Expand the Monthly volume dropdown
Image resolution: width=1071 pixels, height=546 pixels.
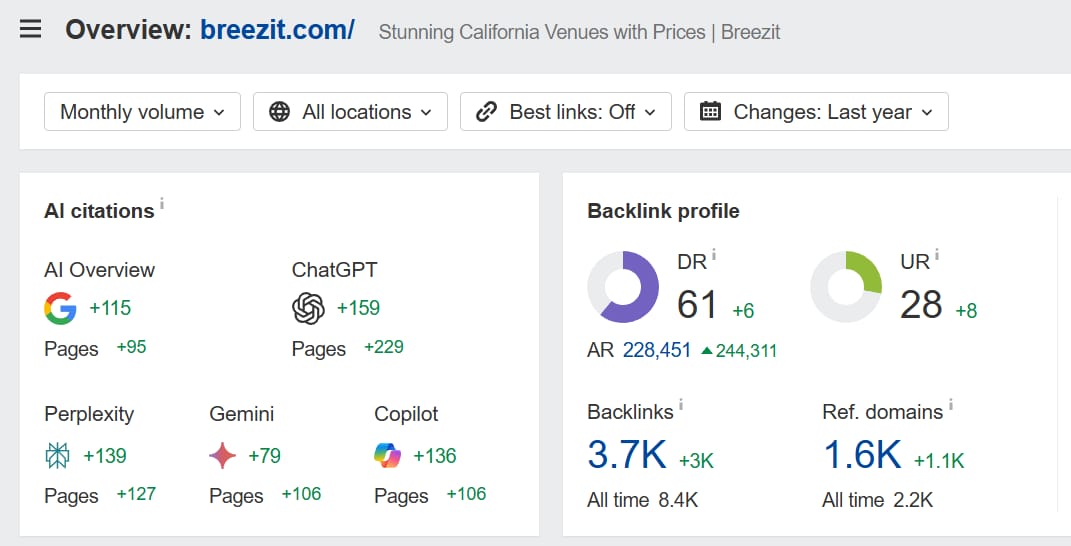[x=142, y=112]
